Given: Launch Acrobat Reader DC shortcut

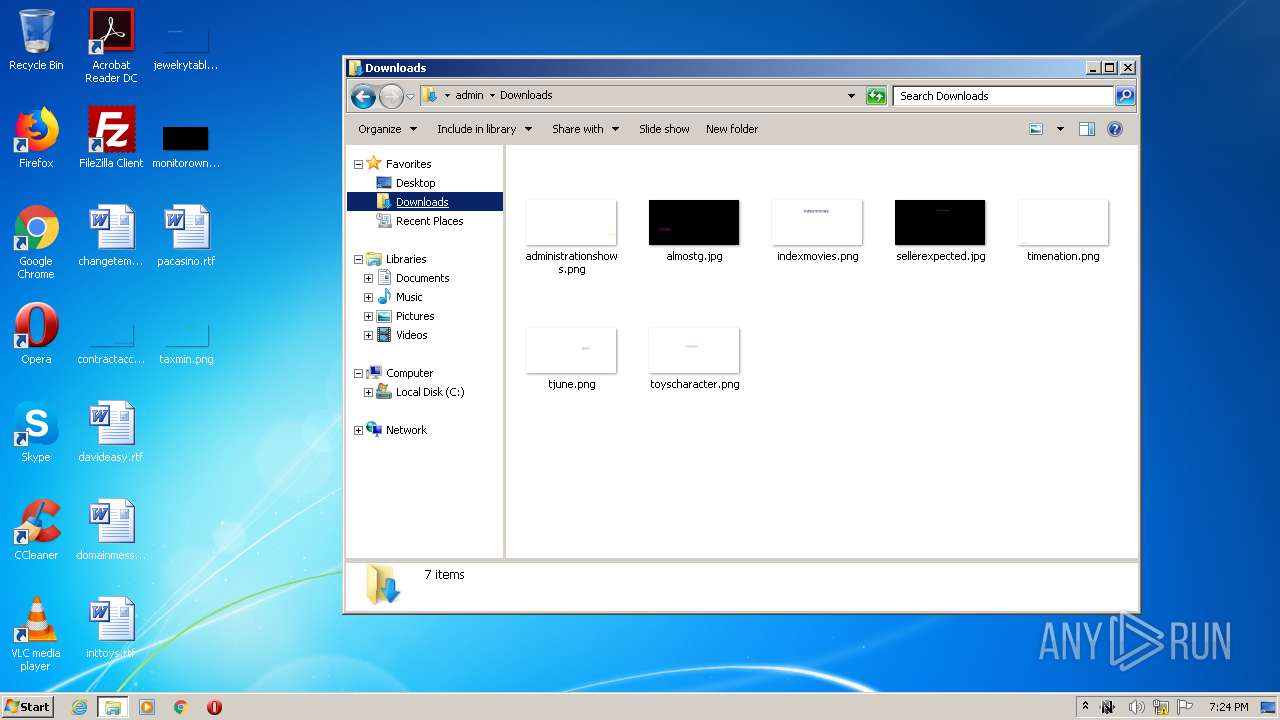Looking at the screenshot, I should (111, 46).
